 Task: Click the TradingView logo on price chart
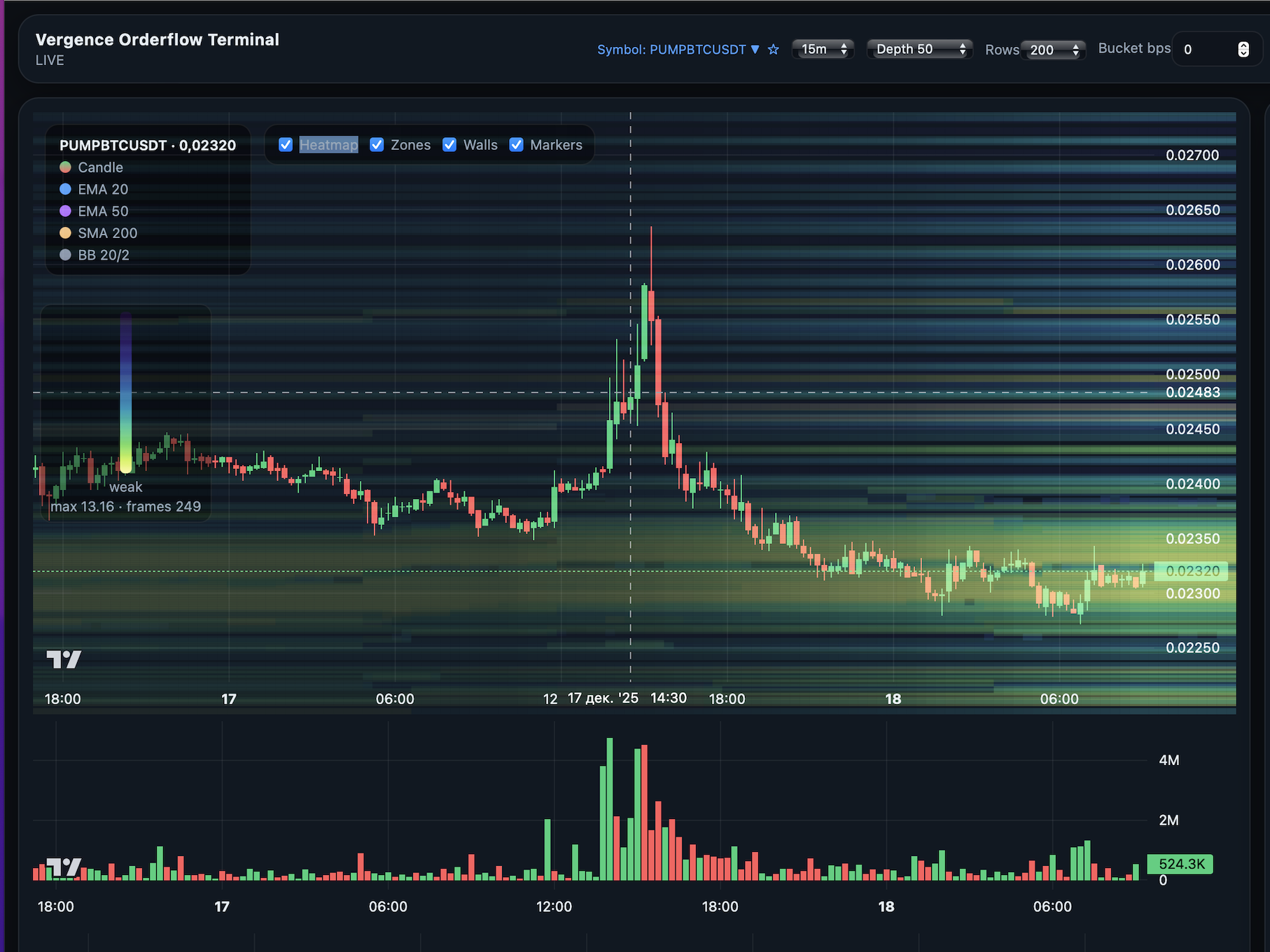coord(64,659)
